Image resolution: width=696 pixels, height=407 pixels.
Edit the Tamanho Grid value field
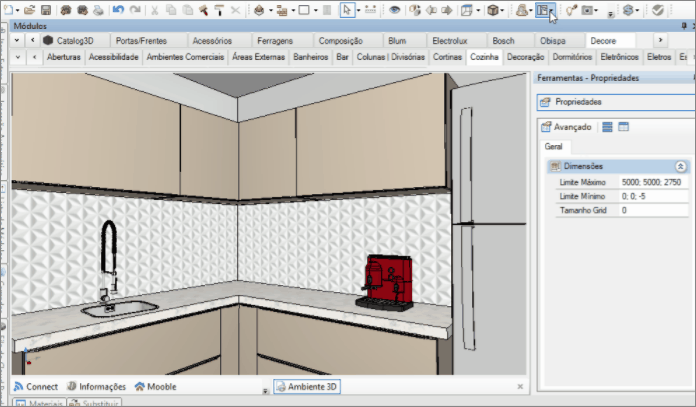point(653,210)
